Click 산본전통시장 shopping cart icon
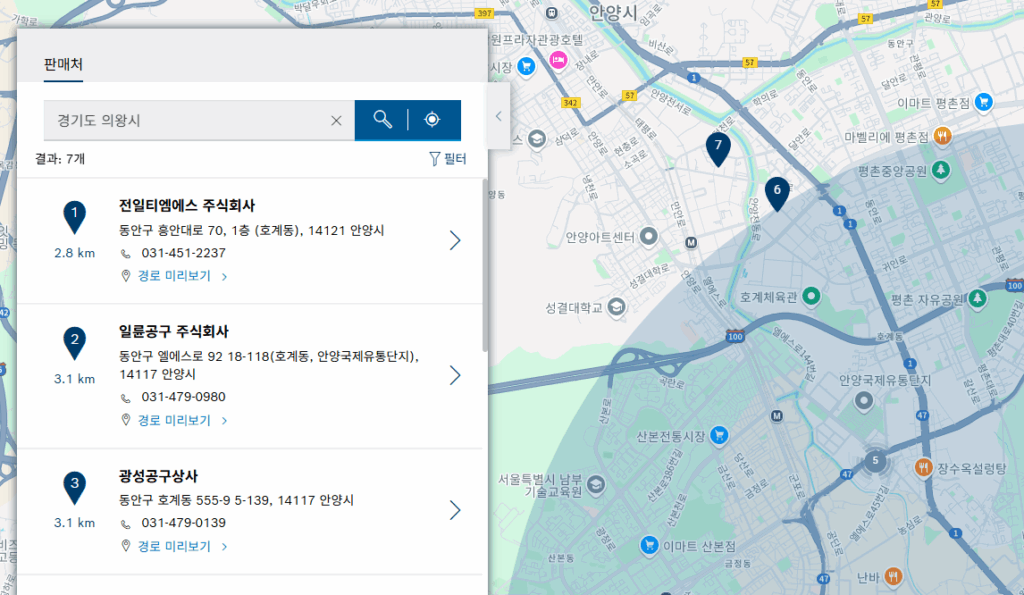This screenshot has height=595, width=1024. [718, 435]
